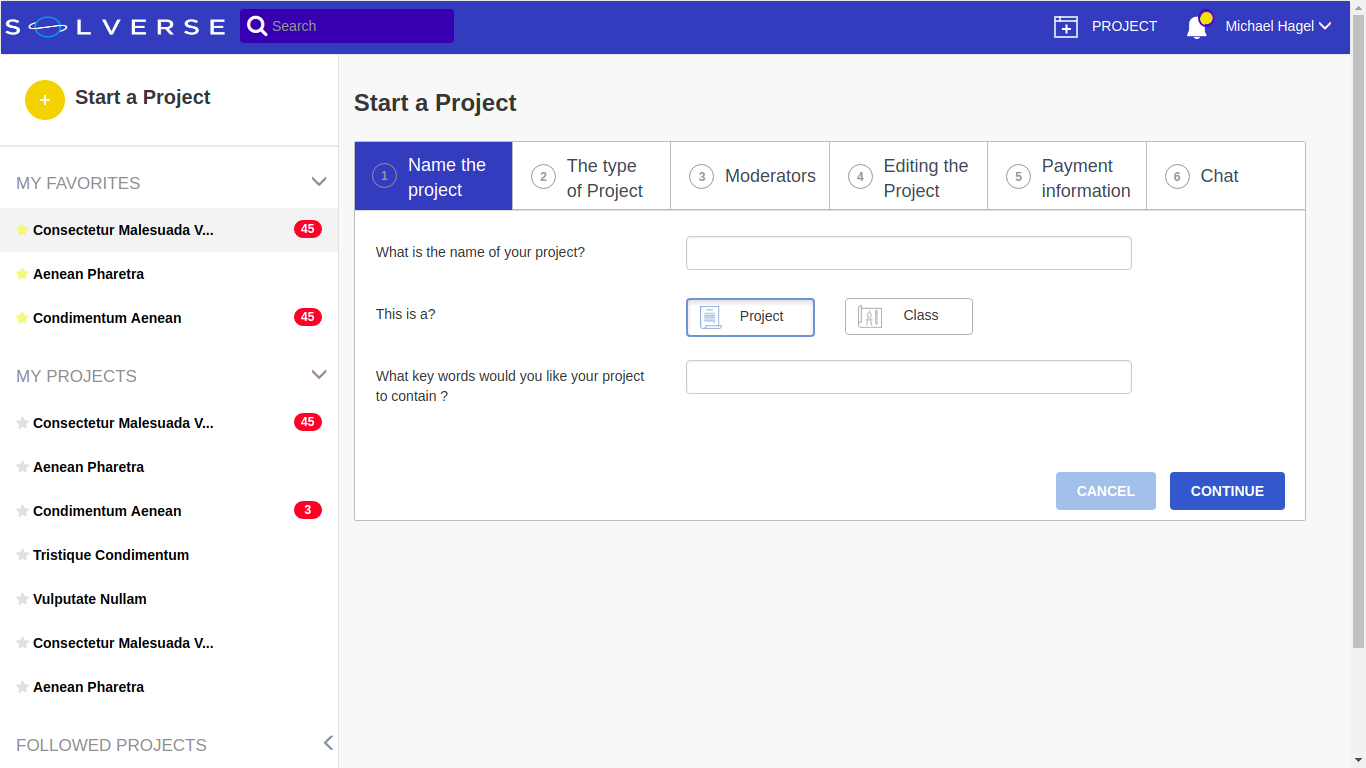The width and height of the screenshot is (1366, 768).
Task: Select the Class type option
Action: pos(908,316)
